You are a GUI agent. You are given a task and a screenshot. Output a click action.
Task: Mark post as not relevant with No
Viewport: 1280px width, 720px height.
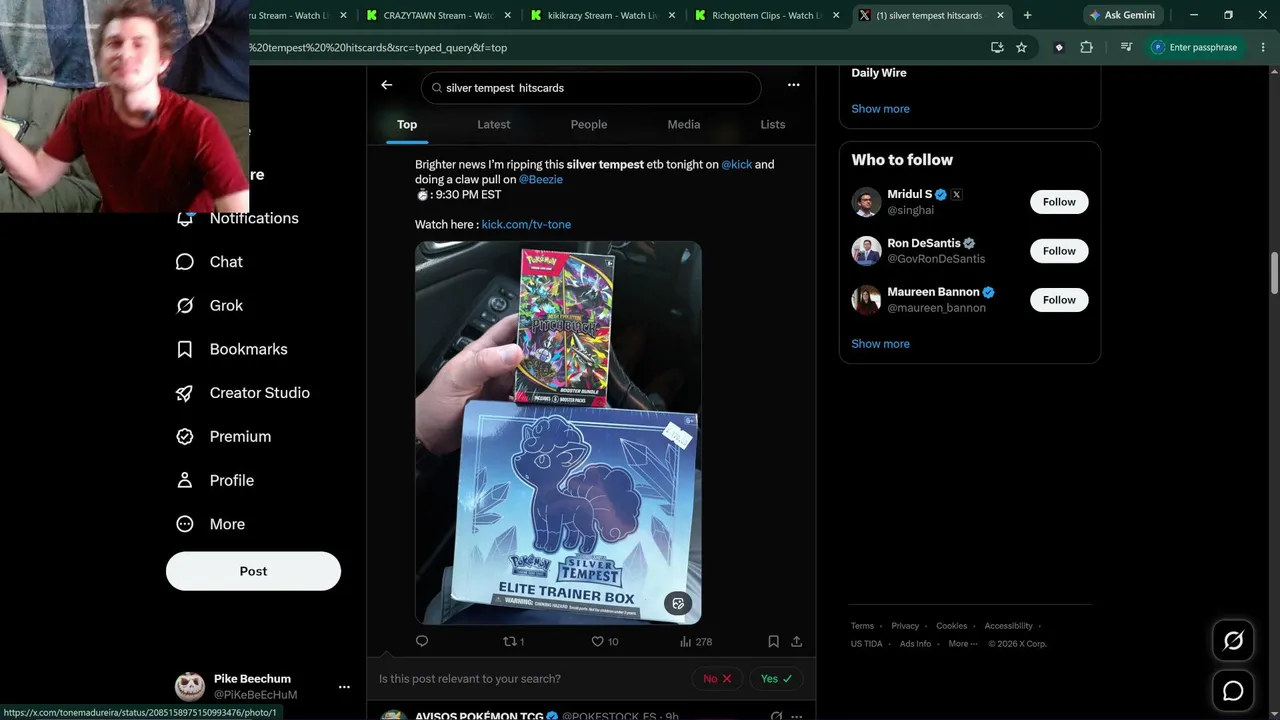(717, 679)
